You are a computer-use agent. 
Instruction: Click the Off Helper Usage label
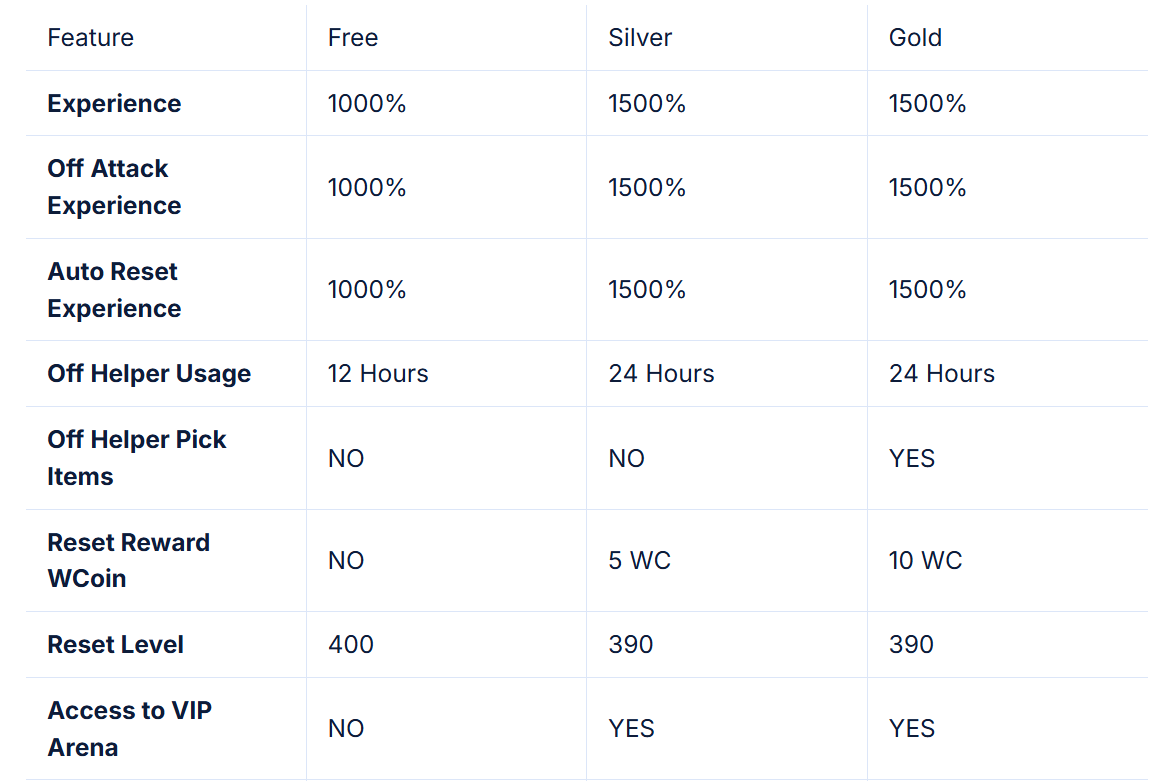pyautogui.click(x=149, y=374)
